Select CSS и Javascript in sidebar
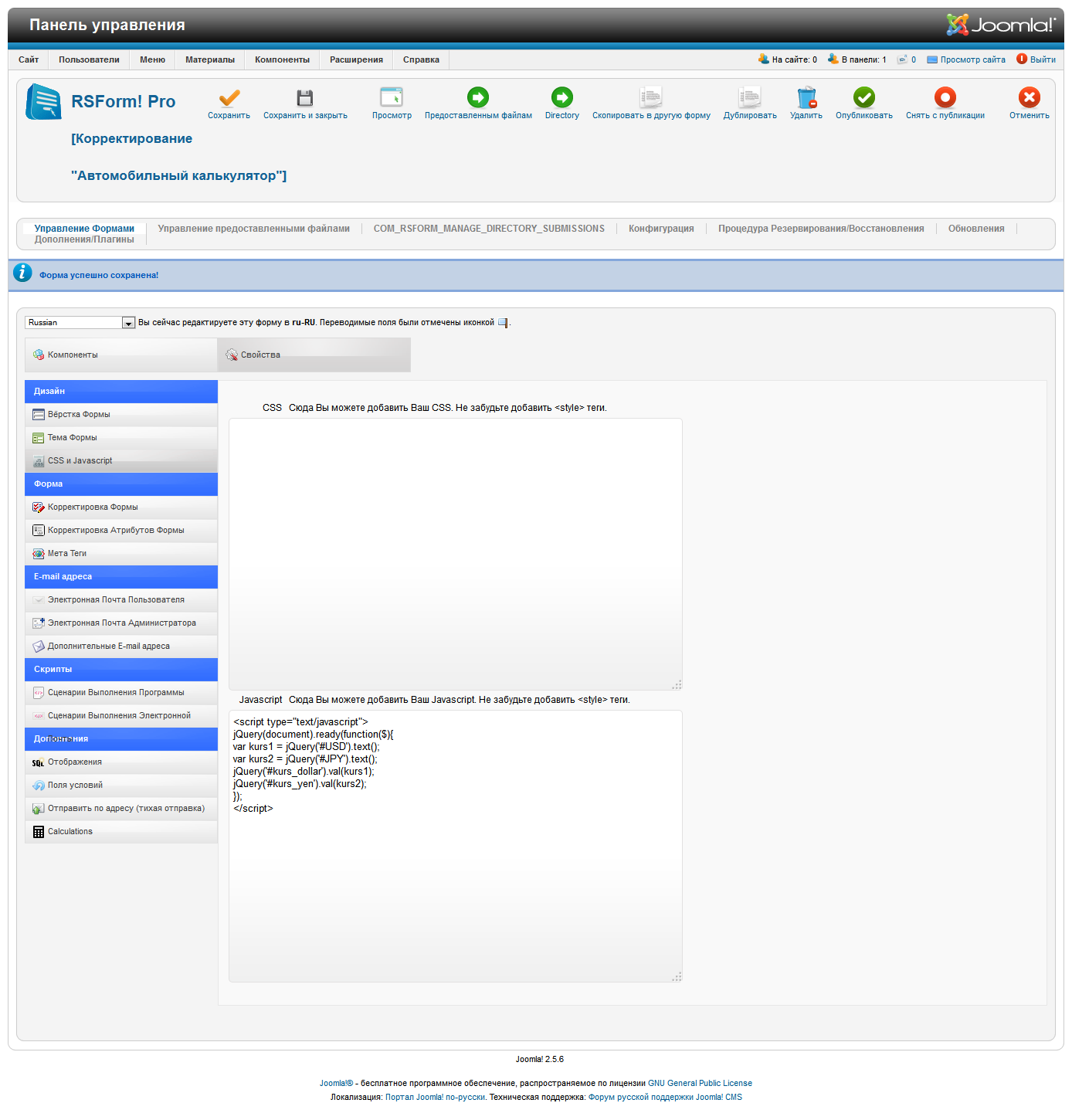Screen dimensions: 1072x1120 pos(121,461)
